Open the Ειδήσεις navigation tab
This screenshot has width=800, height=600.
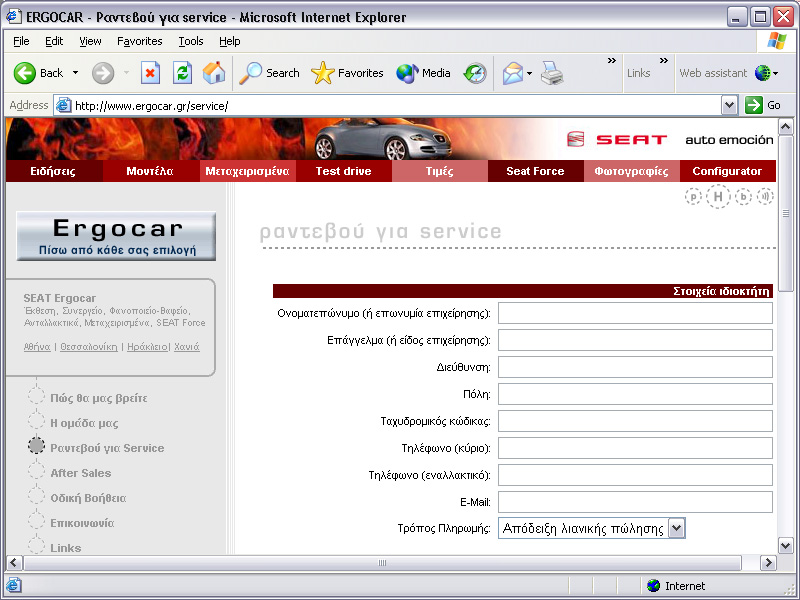click(54, 171)
